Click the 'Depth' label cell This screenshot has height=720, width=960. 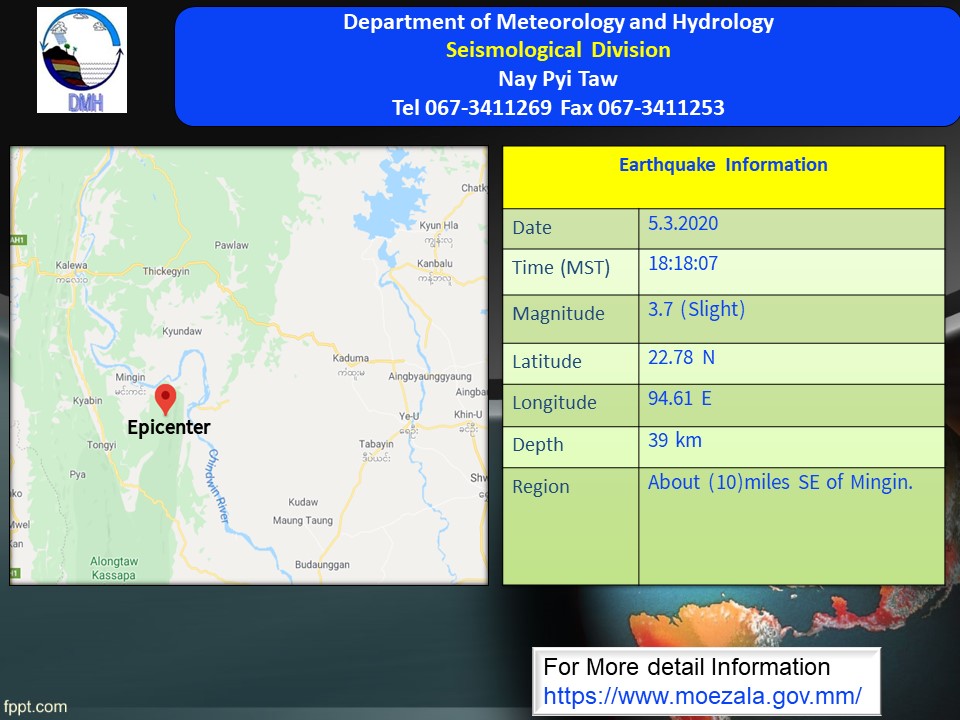coord(571,447)
